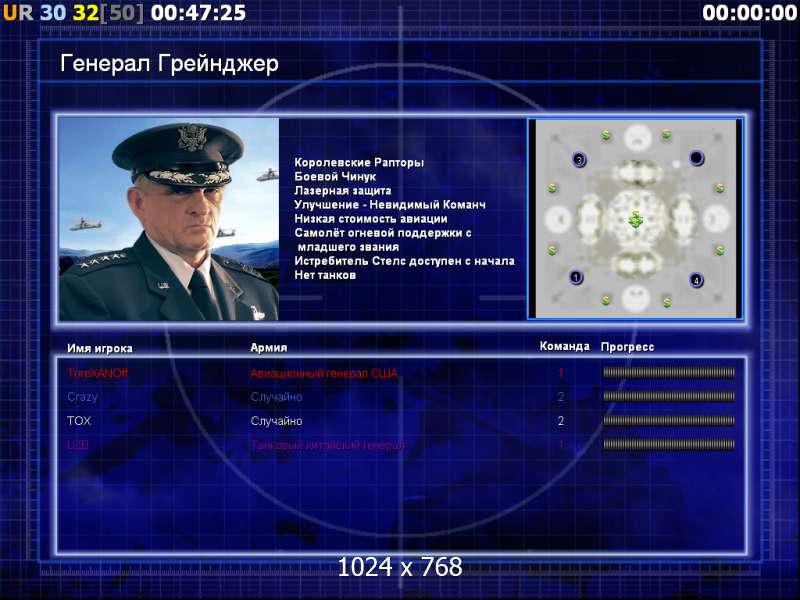
Task: Click the central supply dollar icon on minimap
Action: [x=635, y=219]
